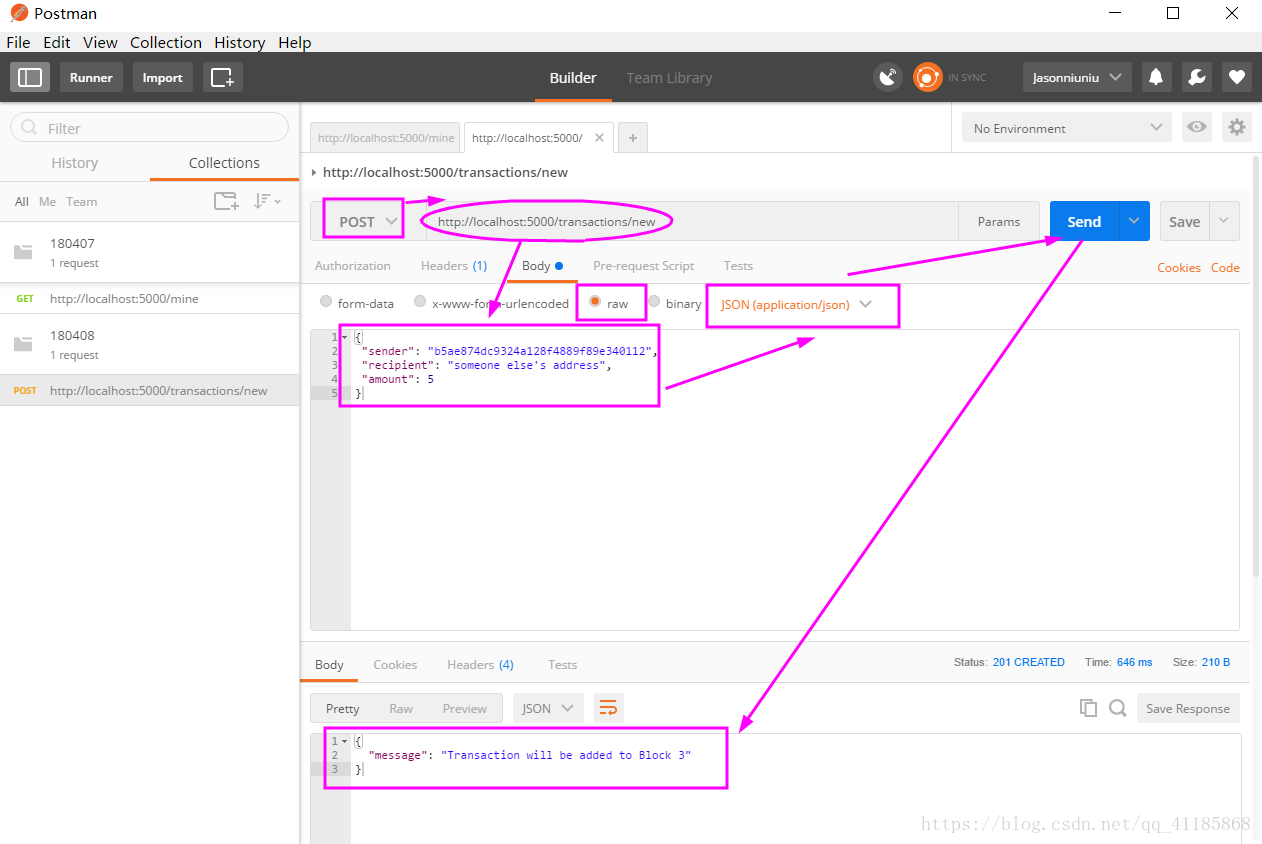Open the View menu
1262x844 pixels.
100,42
